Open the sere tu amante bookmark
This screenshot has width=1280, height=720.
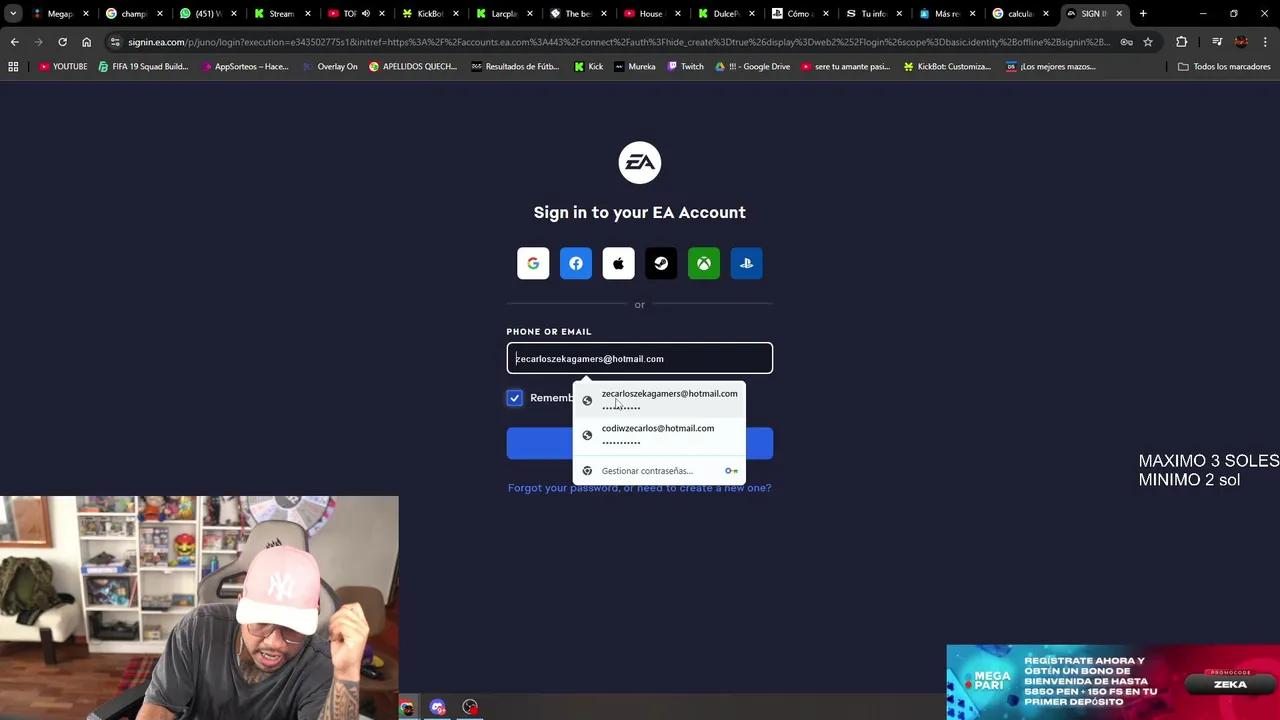846,66
